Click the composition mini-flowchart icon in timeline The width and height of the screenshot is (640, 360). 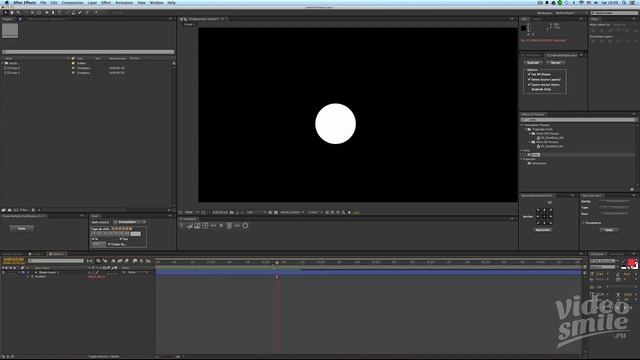[x=90, y=261]
